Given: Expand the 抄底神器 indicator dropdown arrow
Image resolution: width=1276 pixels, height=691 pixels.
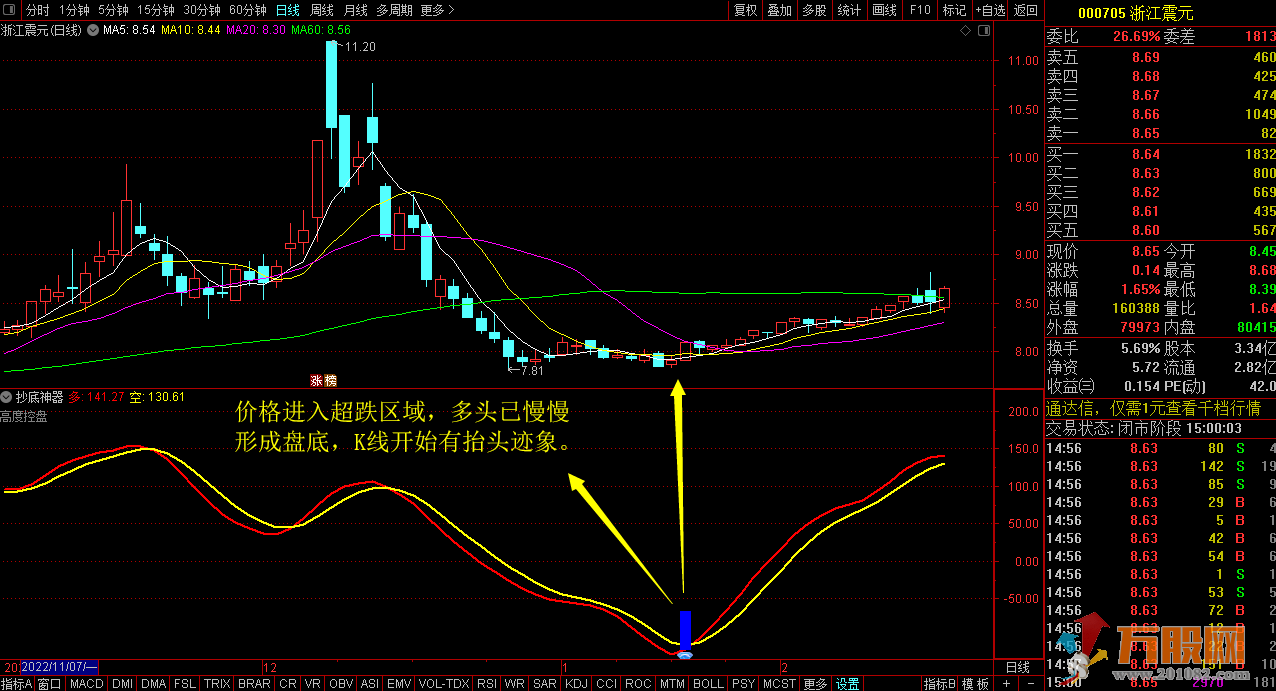Looking at the screenshot, I should click(7, 397).
